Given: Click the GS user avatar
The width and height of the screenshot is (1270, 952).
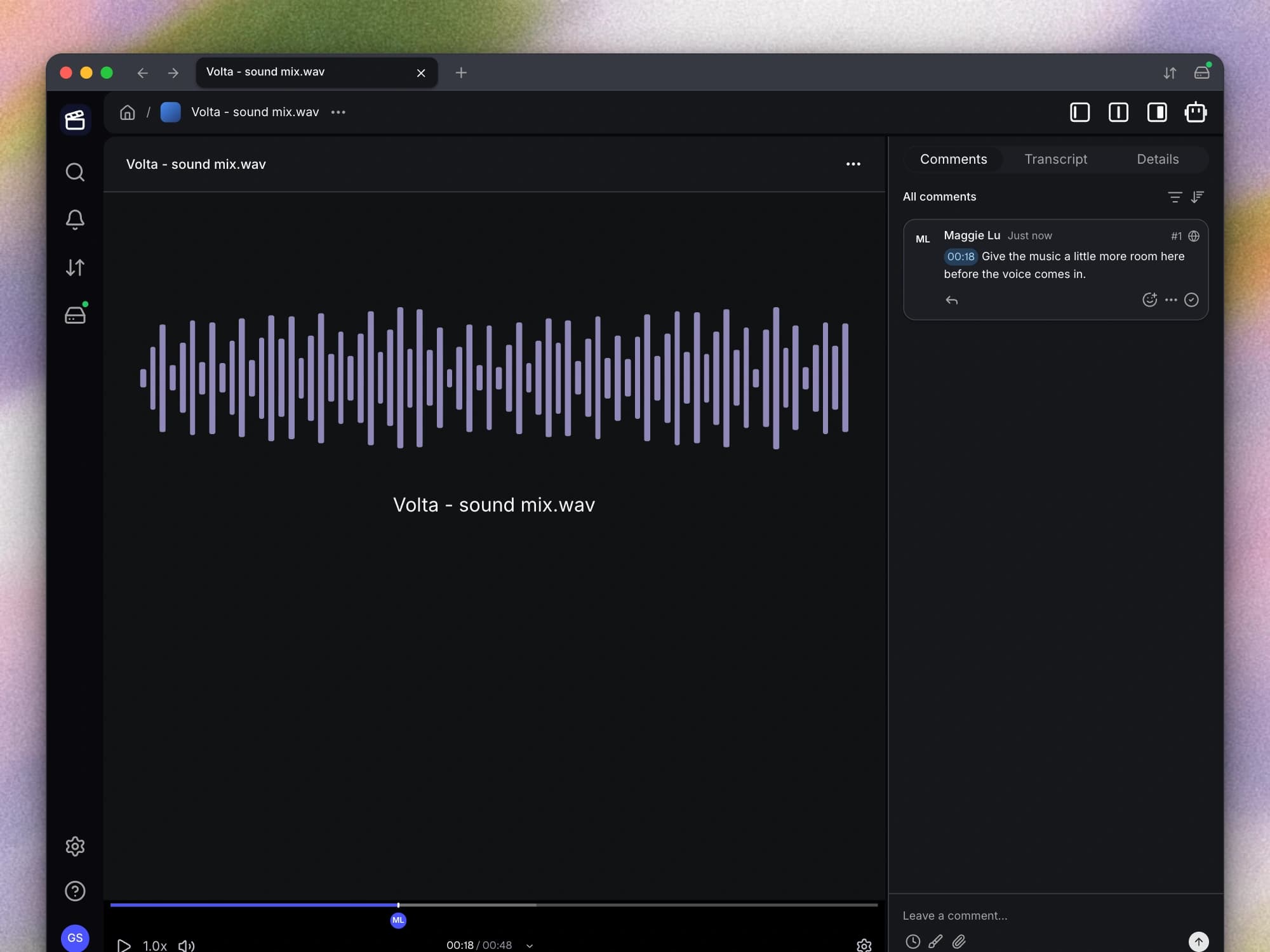Looking at the screenshot, I should click(75, 937).
